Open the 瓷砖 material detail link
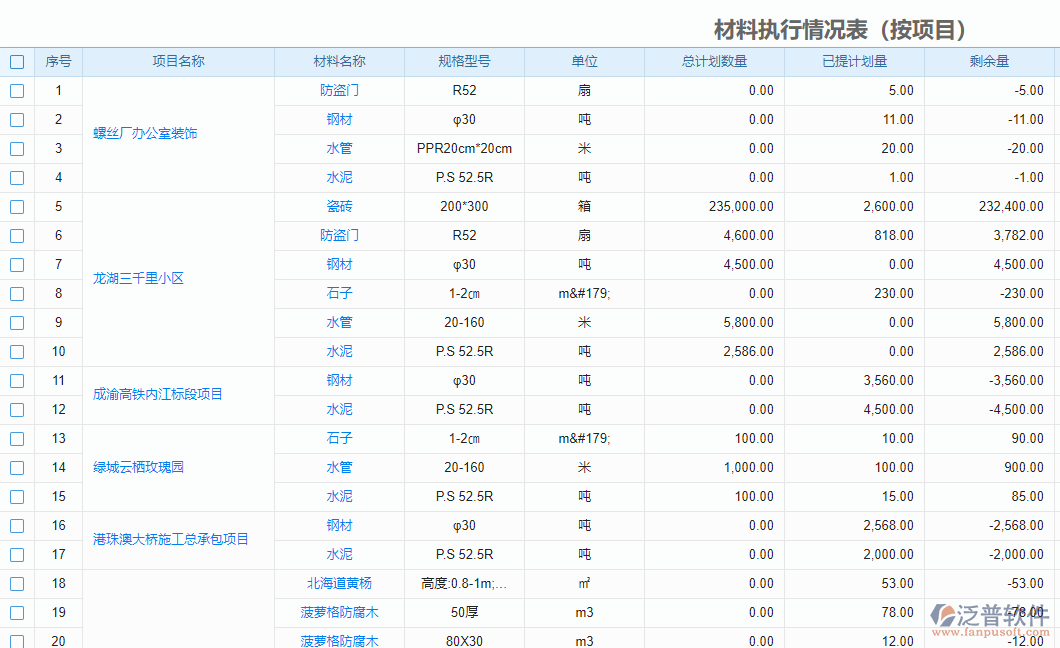 [x=339, y=206]
